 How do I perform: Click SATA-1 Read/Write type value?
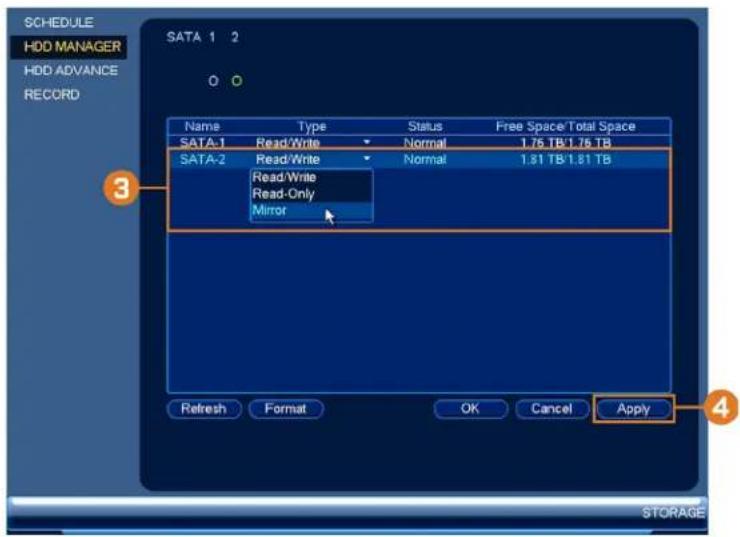[288, 143]
